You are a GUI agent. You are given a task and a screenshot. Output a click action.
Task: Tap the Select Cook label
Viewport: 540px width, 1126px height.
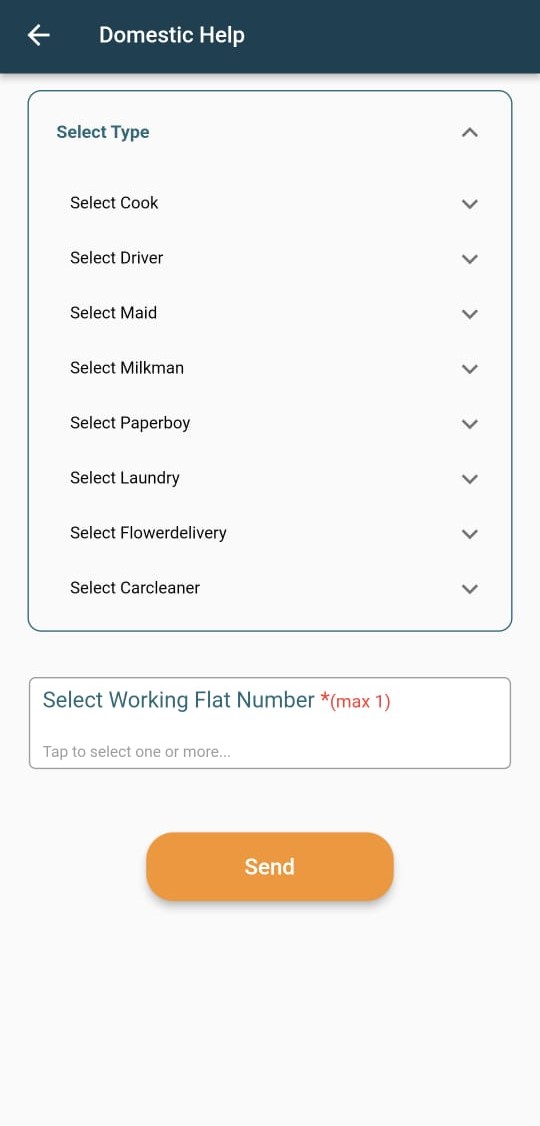coord(114,203)
